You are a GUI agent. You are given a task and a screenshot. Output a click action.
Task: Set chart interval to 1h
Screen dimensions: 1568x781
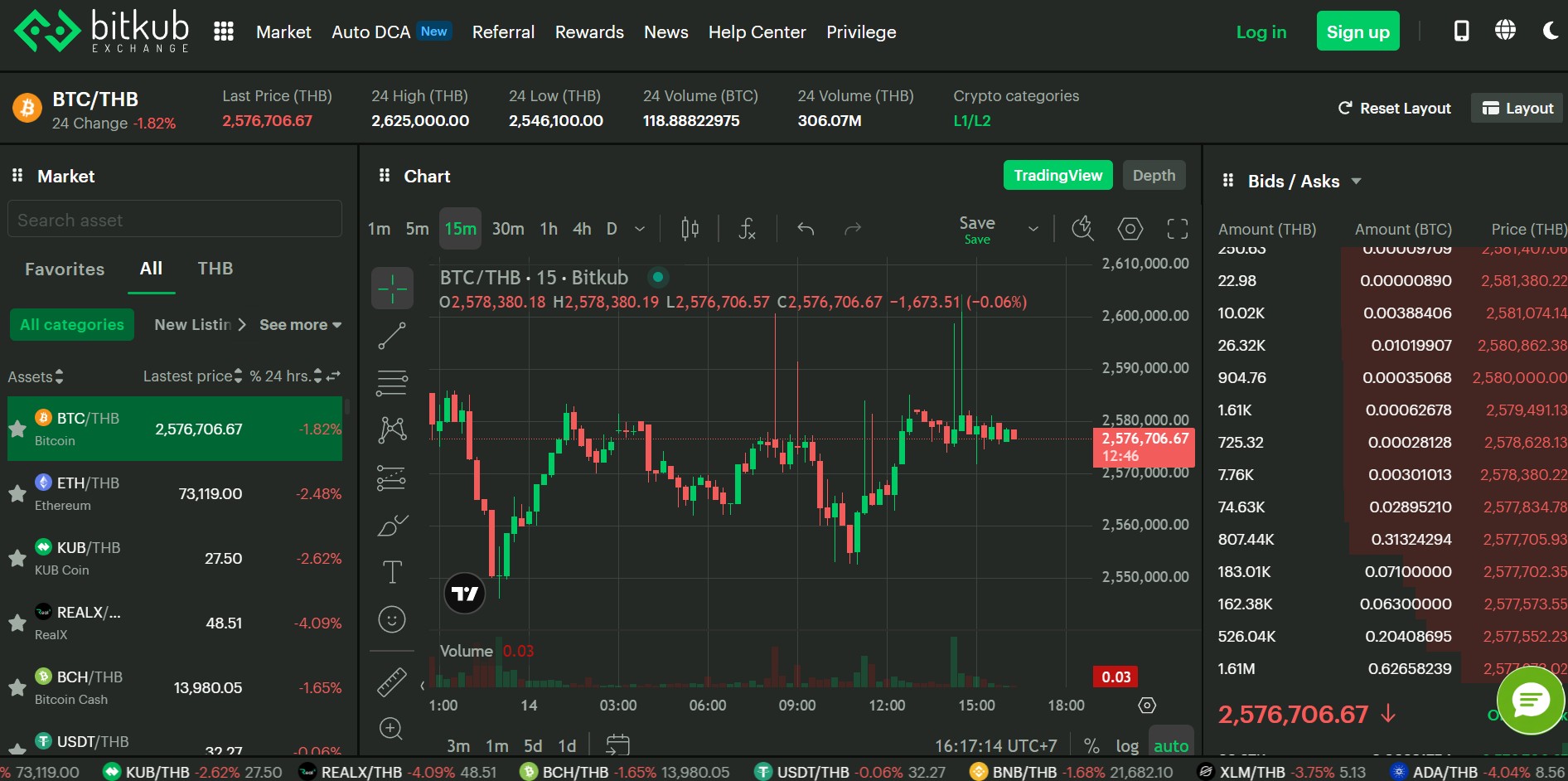coord(549,229)
